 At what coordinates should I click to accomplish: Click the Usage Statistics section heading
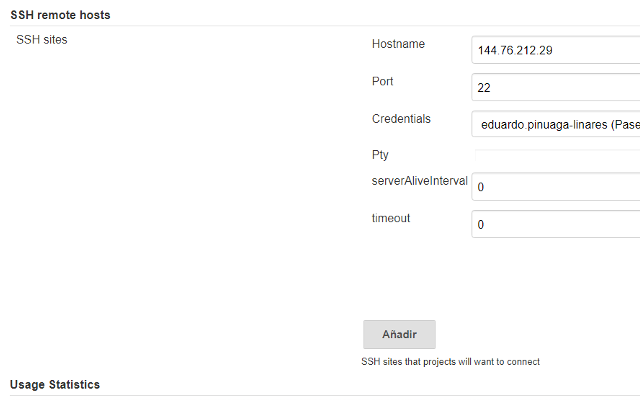pos(55,384)
